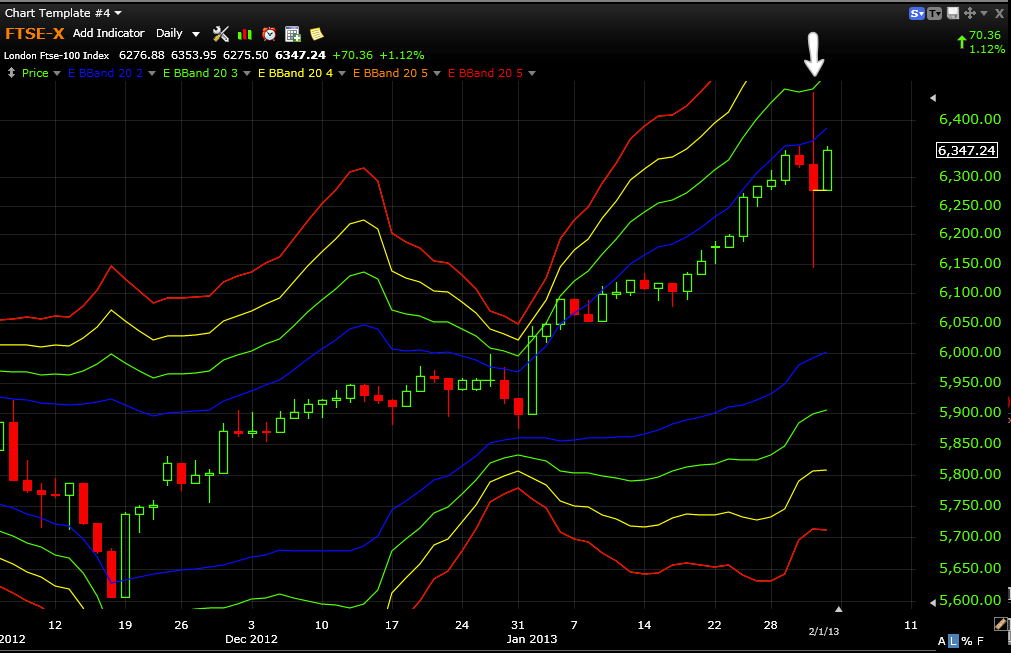Click the 5,600.00 price axis label

click(970, 600)
